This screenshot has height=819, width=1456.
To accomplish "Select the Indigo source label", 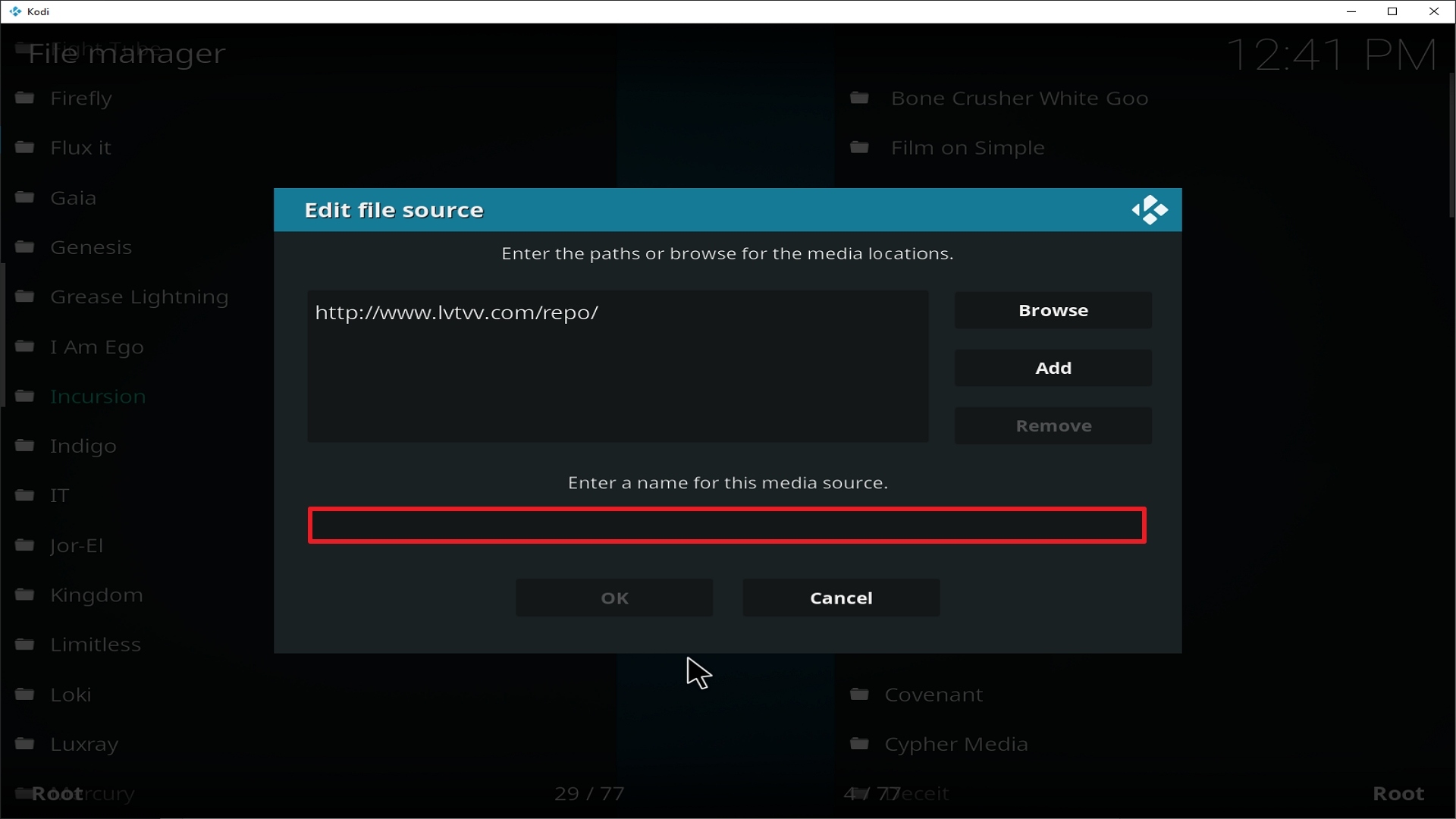I will pyautogui.click(x=83, y=447).
